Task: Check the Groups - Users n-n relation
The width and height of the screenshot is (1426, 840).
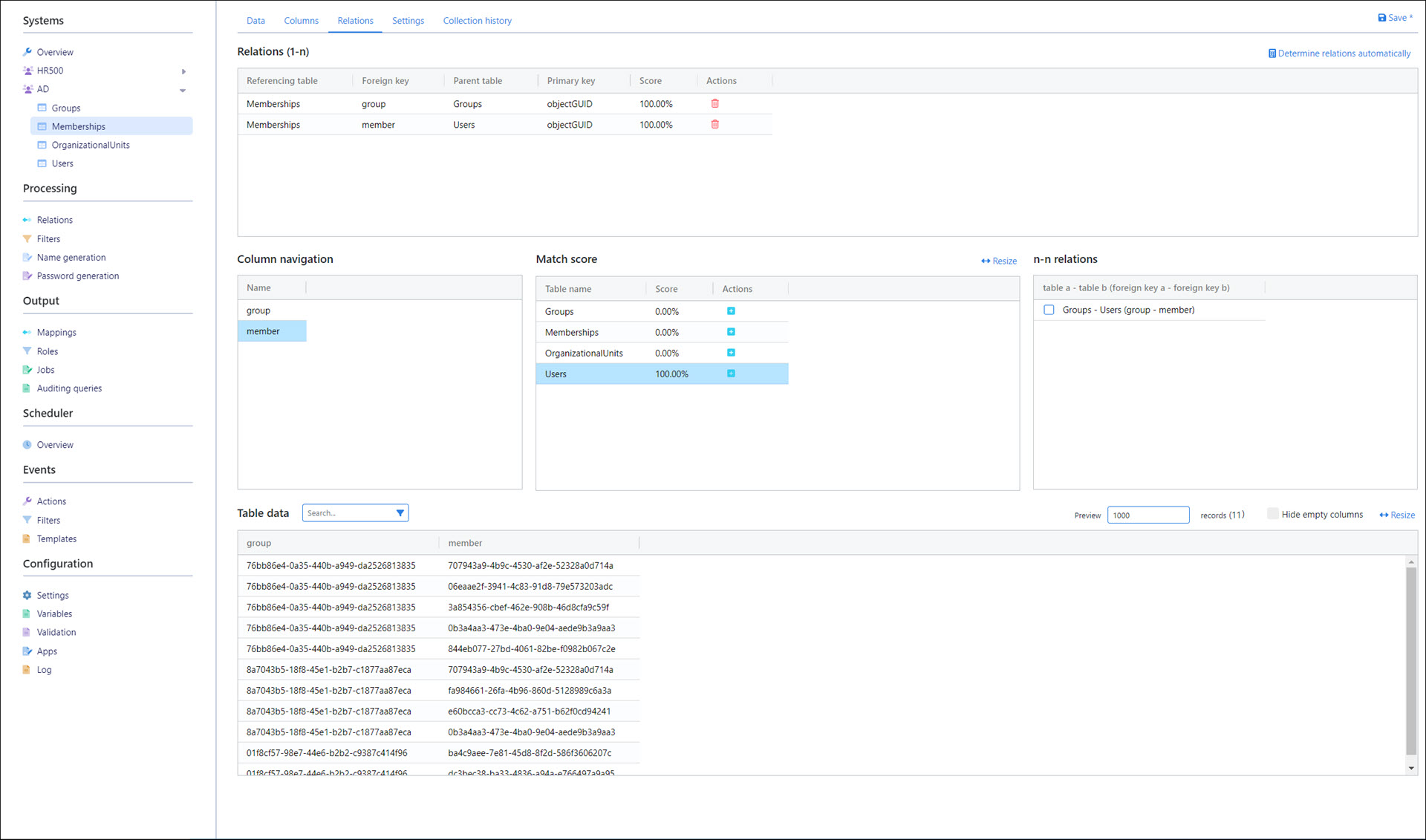Action: tap(1049, 310)
